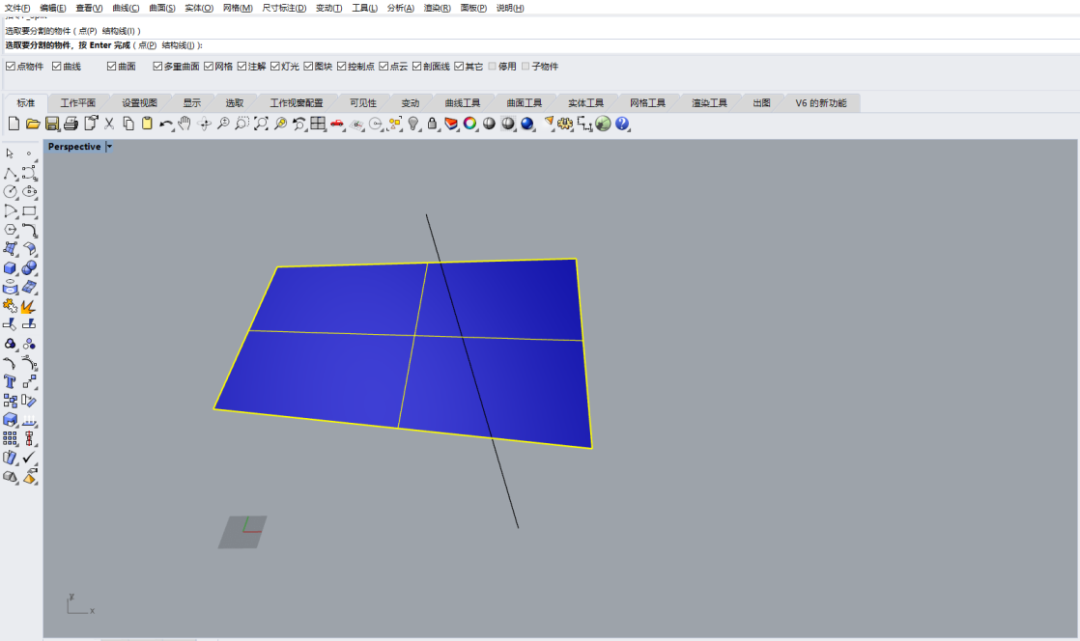
Task: Toggle the 网格 filter checkbox
Action: 209,66
